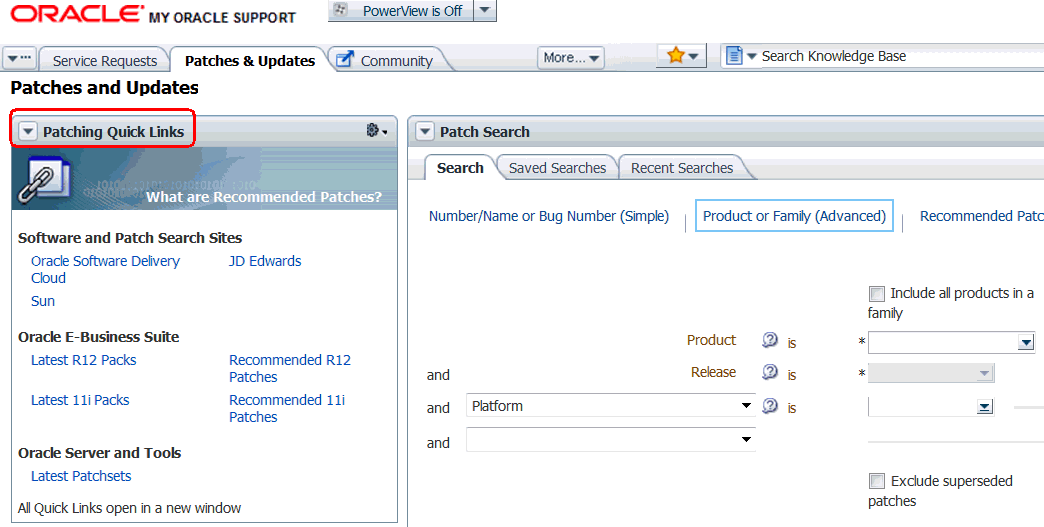1044x527 pixels.
Task: Check Exclude superseded patches
Action: point(877,481)
